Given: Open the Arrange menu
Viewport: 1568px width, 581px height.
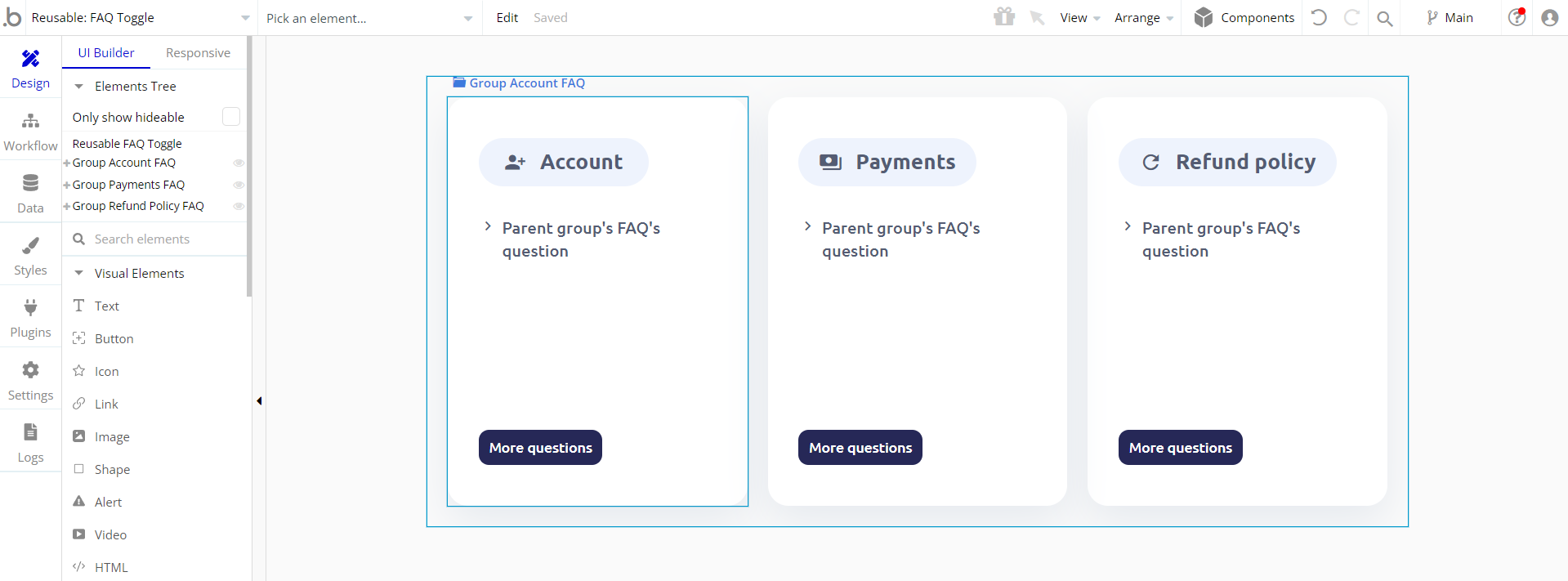Looking at the screenshot, I should pos(1143,18).
